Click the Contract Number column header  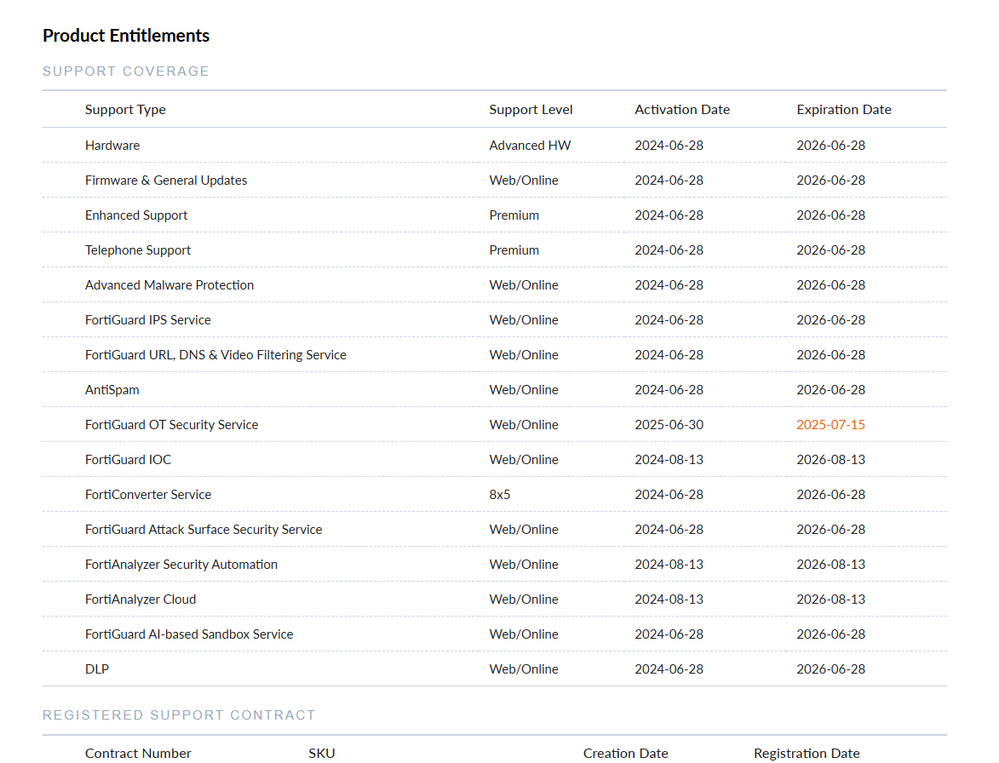(138, 753)
